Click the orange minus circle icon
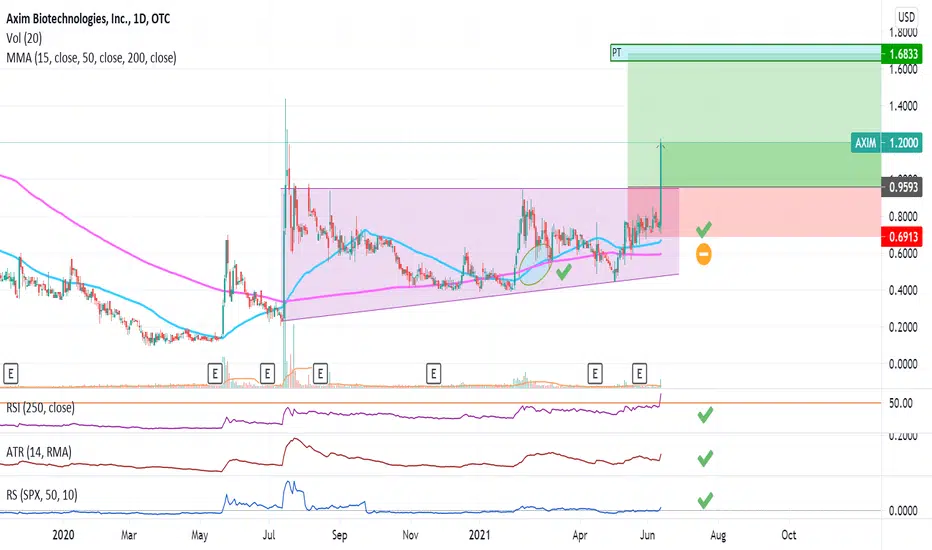932x550 pixels. tap(704, 254)
